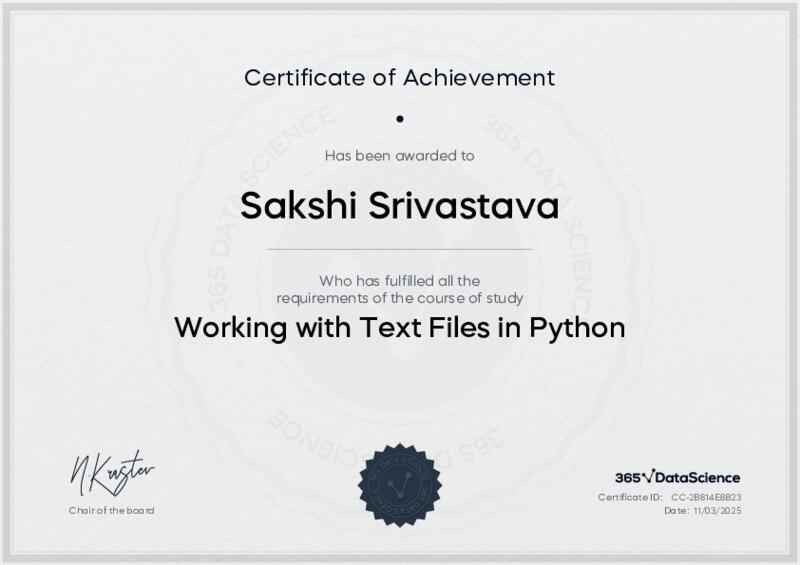The width and height of the screenshot is (800, 565).
Task: Click the N. Krastev handwritten signature
Action: coord(112,470)
